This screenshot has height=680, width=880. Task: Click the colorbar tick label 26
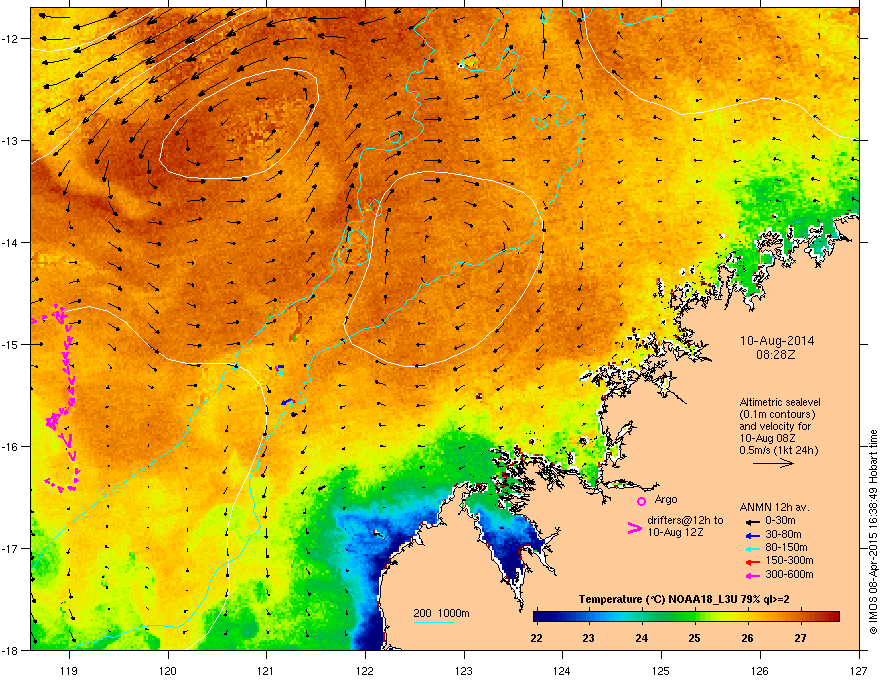click(747, 638)
